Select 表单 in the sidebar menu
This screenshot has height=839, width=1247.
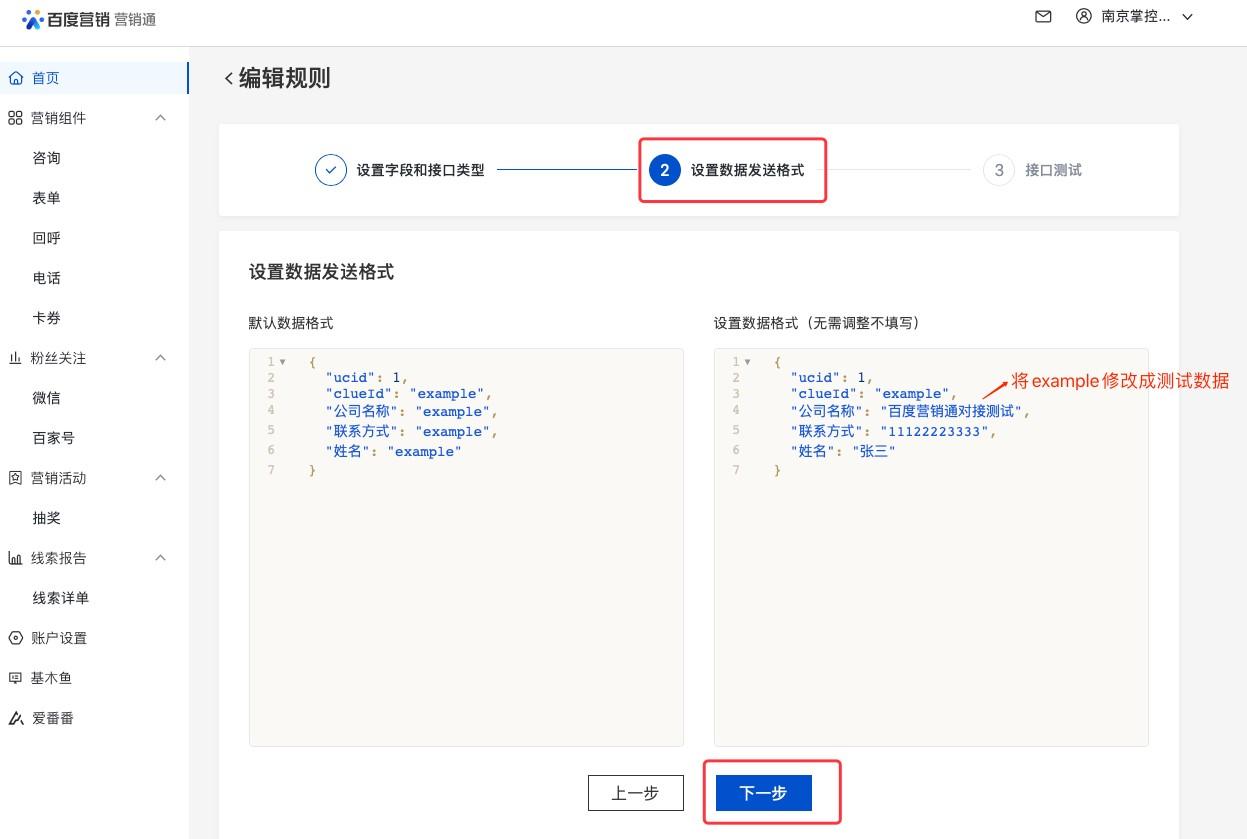47,198
